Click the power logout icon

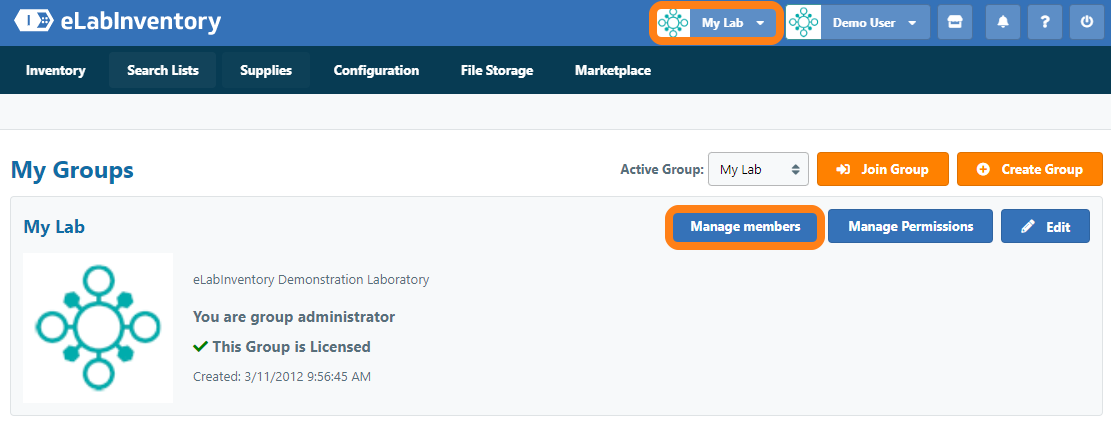pyautogui.click(x=1087, y=22)
